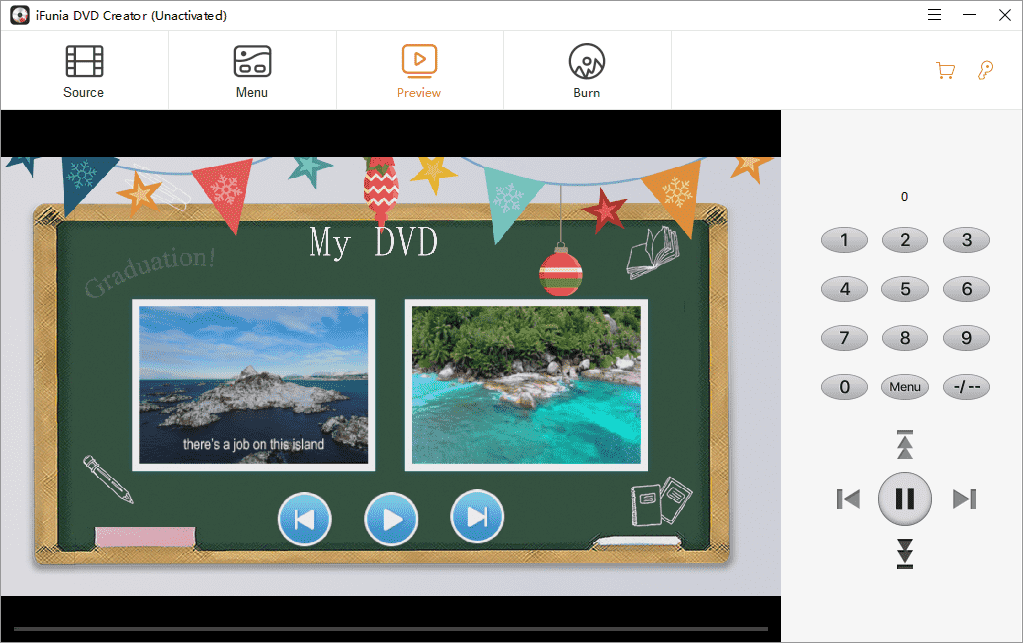Switch to the Source tab
This screenshot has width=1023, height=643.
tap(84, 70)
